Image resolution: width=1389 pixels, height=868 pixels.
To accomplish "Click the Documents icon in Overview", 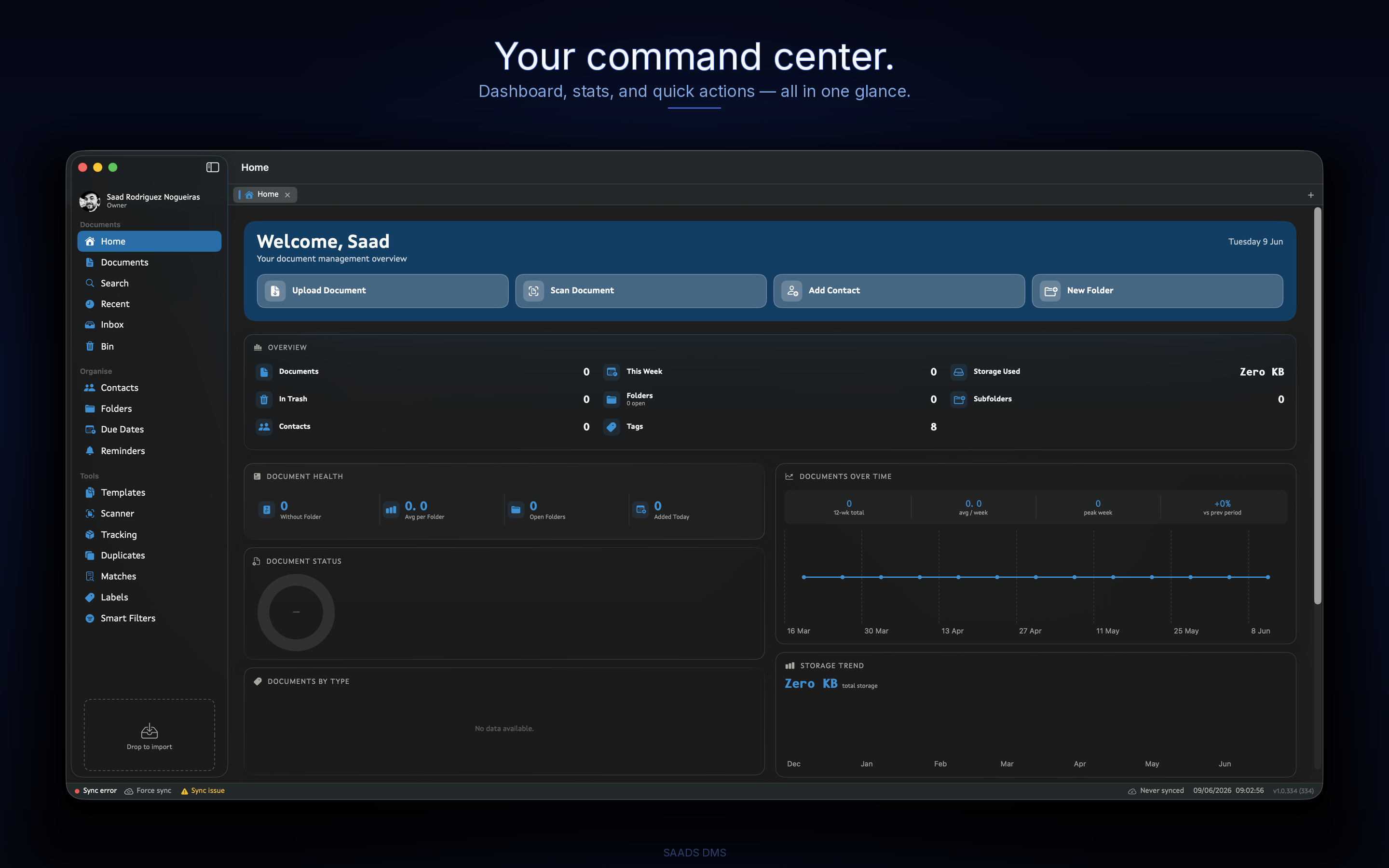I will tap(264, 372).
